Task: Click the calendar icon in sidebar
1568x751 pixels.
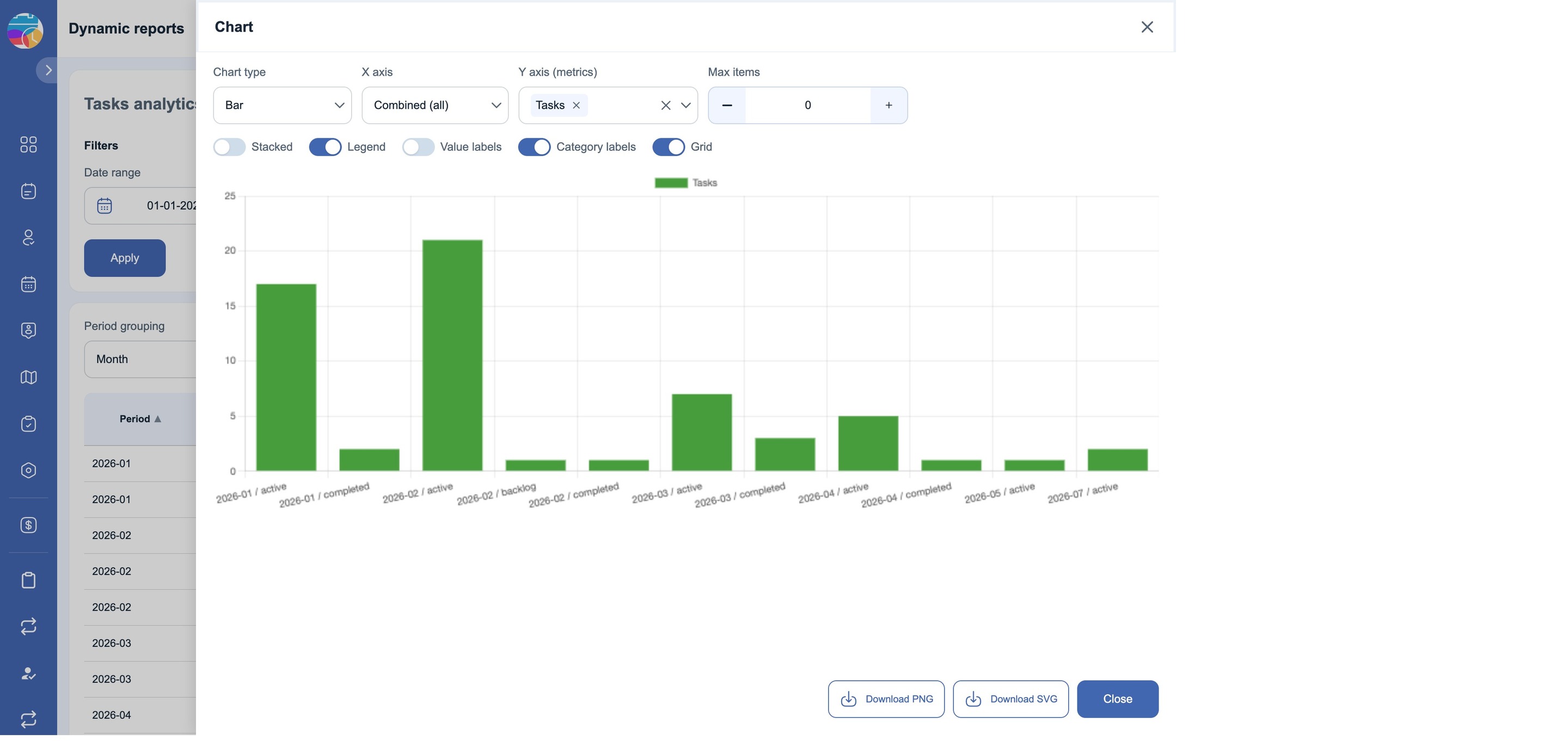Action: coord(28,284)
